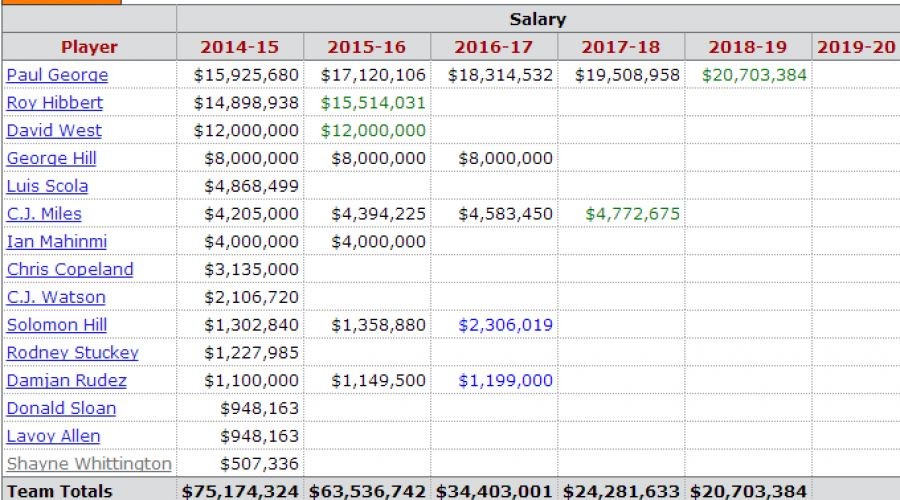Open Donald Sloan player link
This screenshot has height=500, width=900.
click(x=61, y=408)
